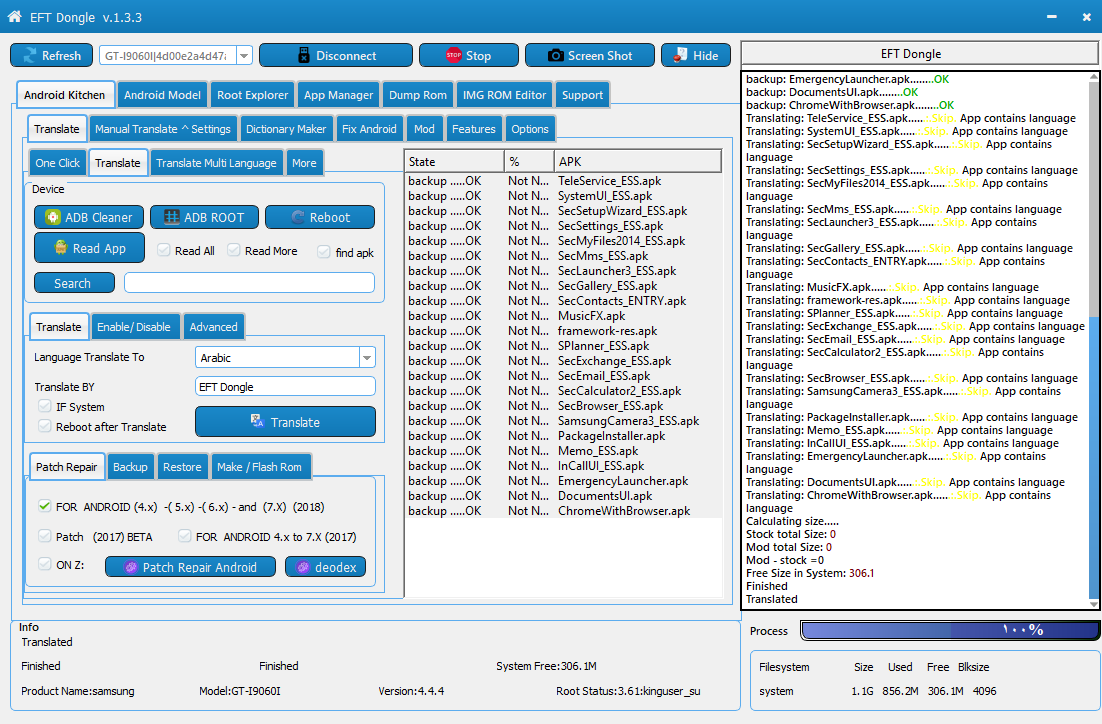Open the Root Explorer tab
This screenshot has height=724, width=1102.
tap(252, 95)
